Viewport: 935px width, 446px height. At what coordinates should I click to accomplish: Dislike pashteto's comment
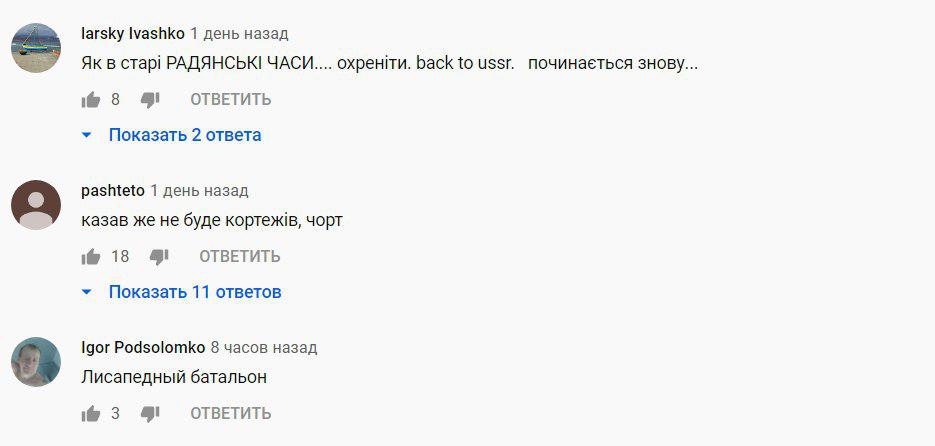(159, 256)
